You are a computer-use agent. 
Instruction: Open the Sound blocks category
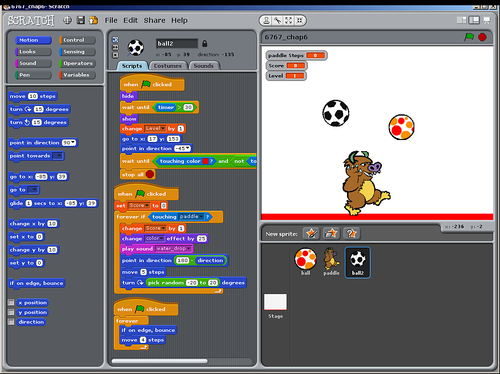pyautogui.click(x=33, y=63)
